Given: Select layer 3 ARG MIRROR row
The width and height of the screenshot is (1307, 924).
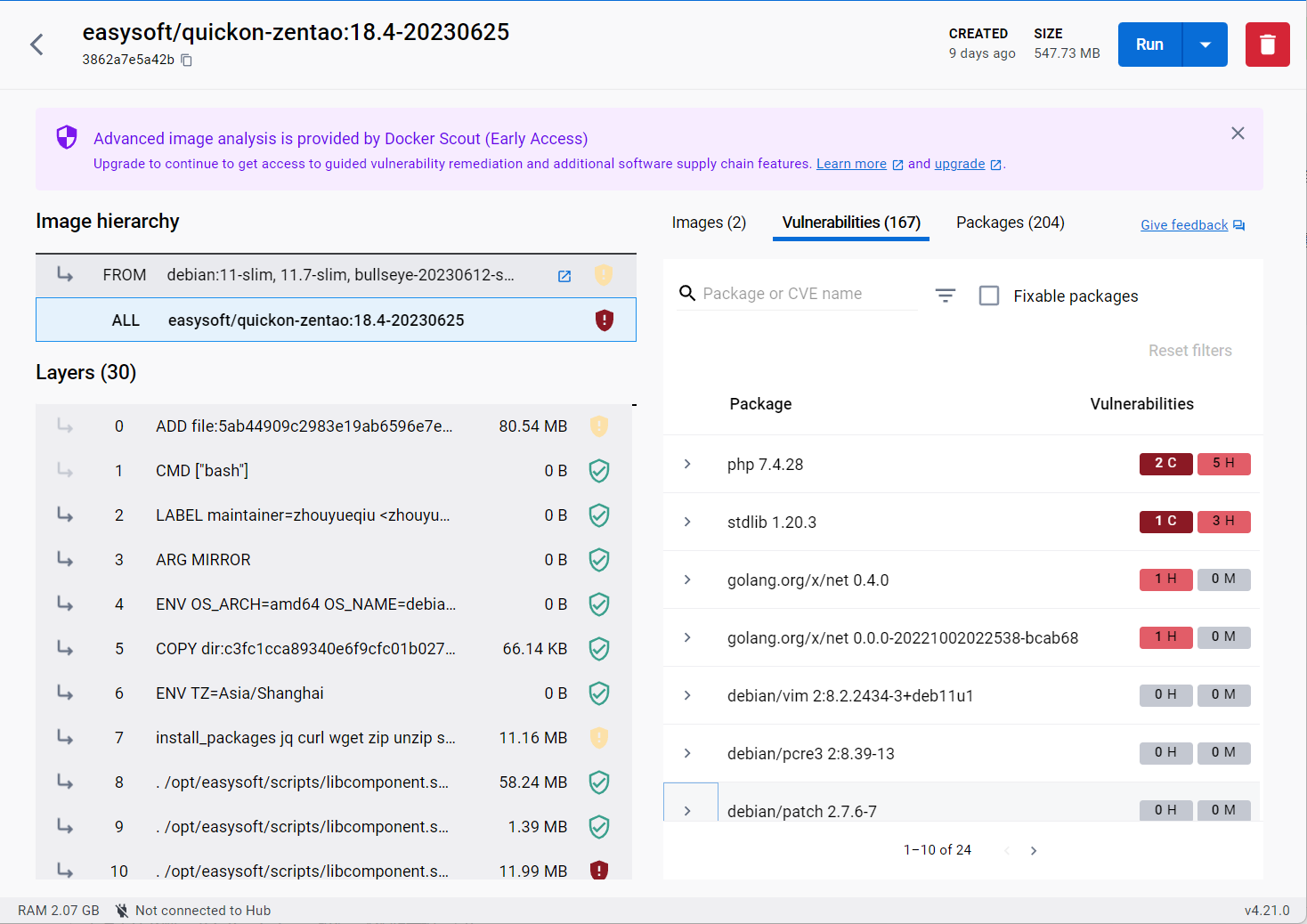Looking at the screenshot, I should tap(334, 560).
